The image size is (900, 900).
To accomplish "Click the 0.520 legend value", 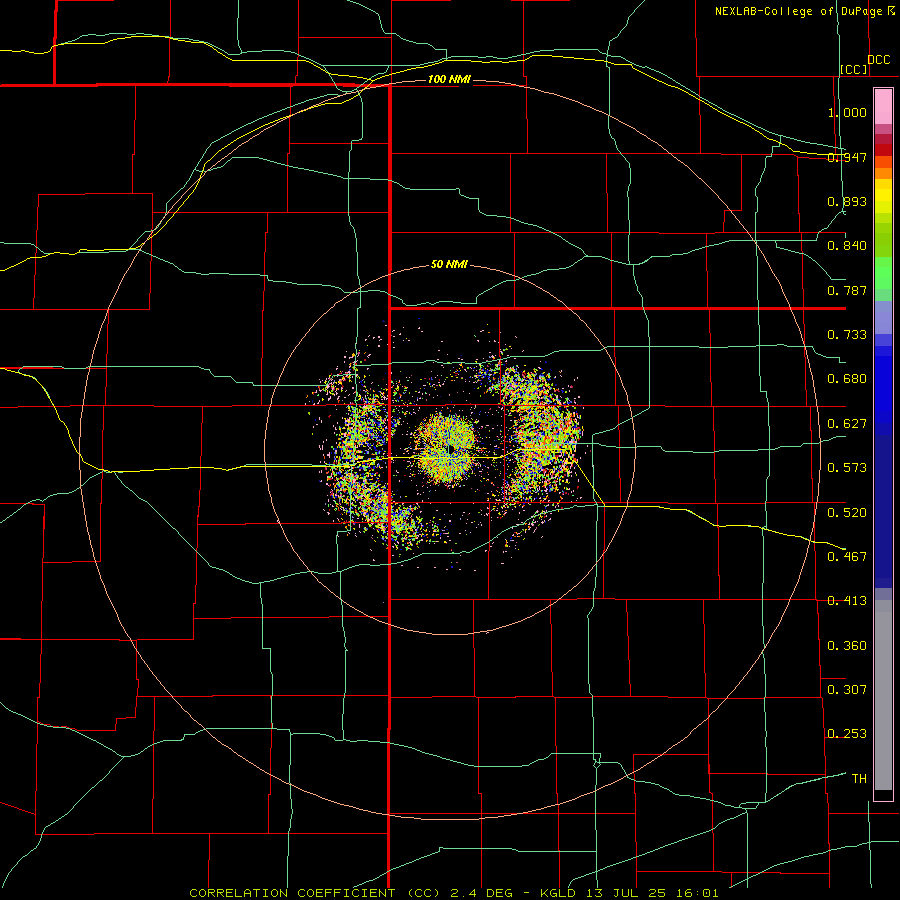I will pyautogui.click(x=847, y=513).
